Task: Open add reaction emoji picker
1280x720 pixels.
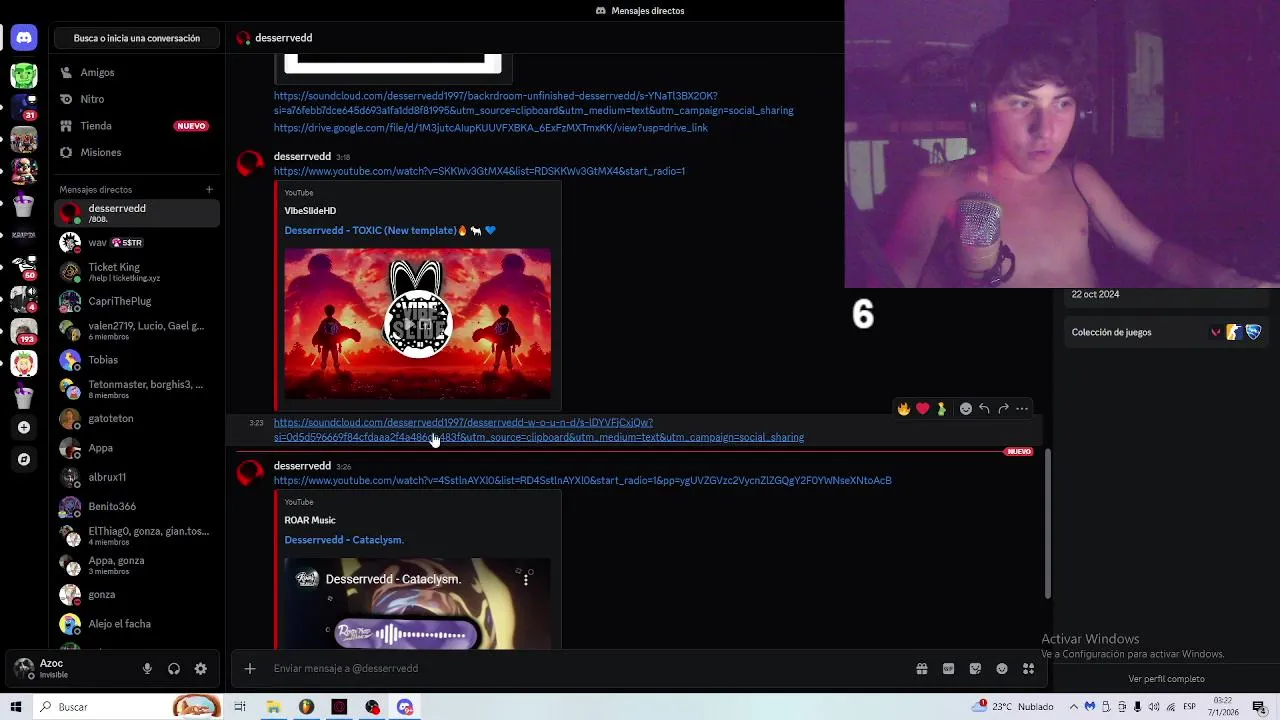Action: 965,408
